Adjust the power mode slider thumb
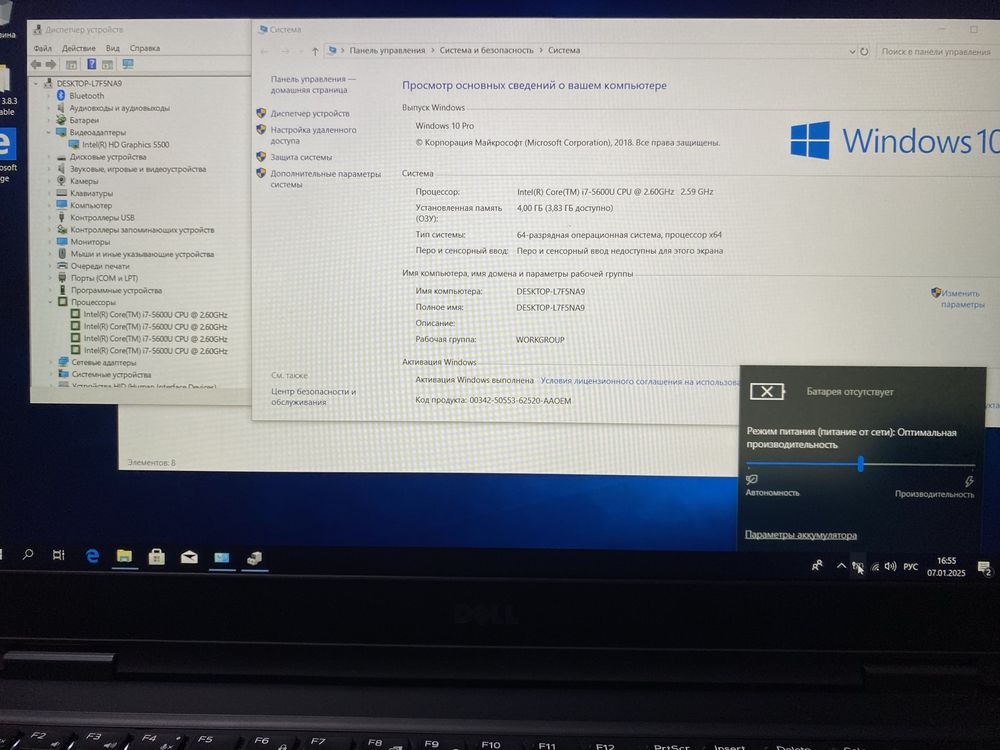The width and height of the screenshot is (1000, 750). [x=860, y=464]
